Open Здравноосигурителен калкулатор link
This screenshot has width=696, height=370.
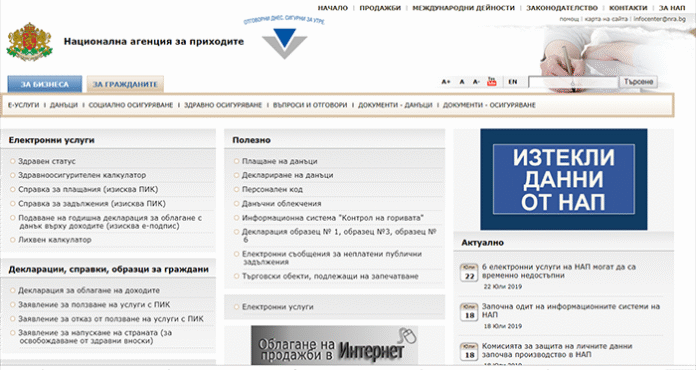(82, 175)
